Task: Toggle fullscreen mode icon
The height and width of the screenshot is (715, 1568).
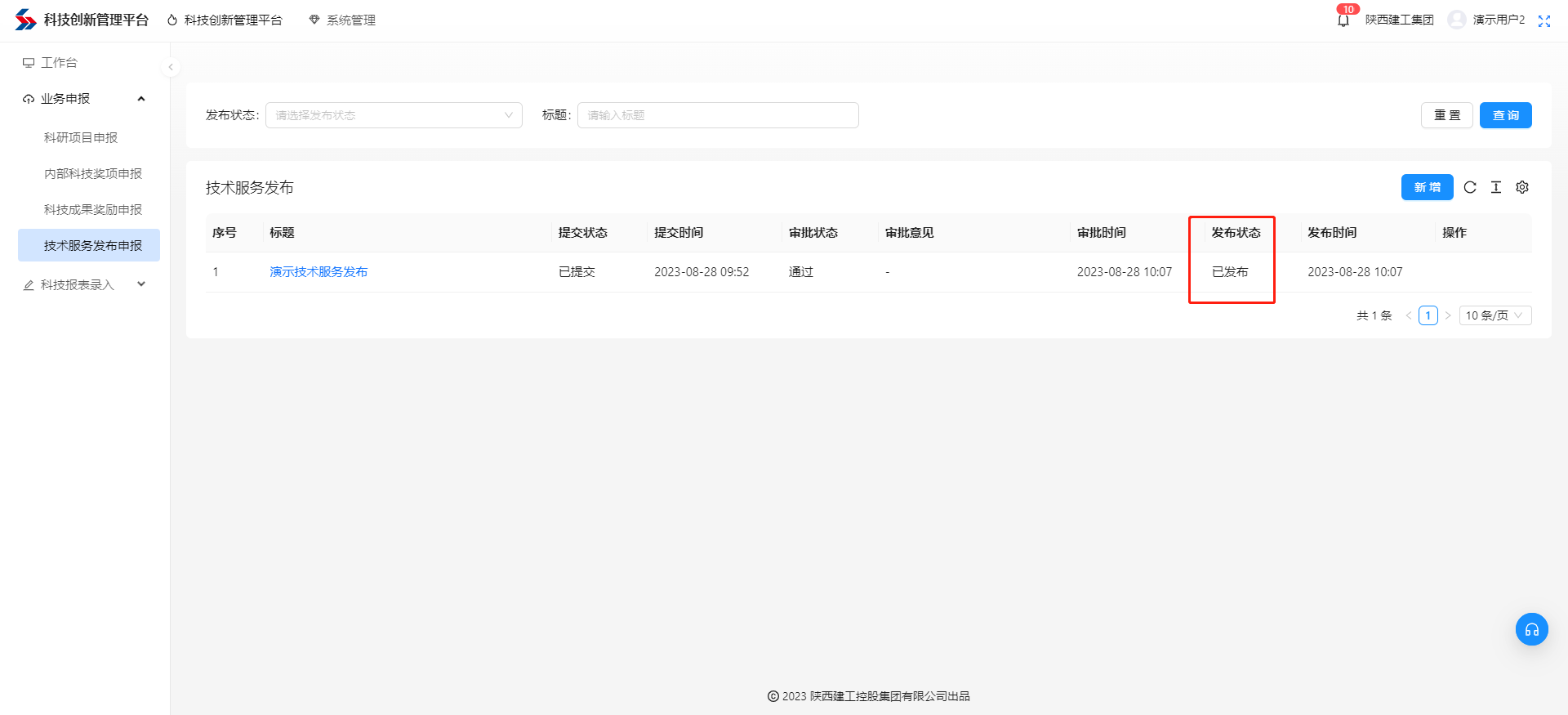Action: click(x=1543, y=21)
